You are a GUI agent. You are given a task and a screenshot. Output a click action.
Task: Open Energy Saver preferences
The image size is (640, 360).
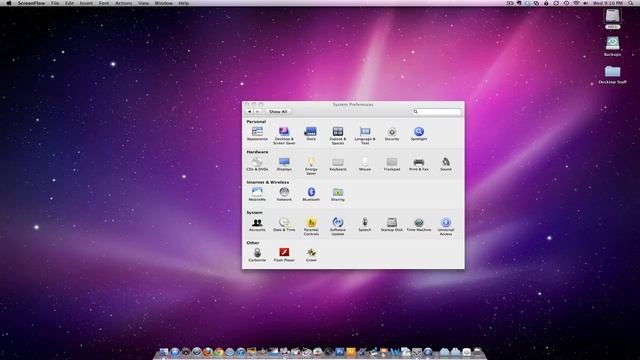(x=311, y=166)
